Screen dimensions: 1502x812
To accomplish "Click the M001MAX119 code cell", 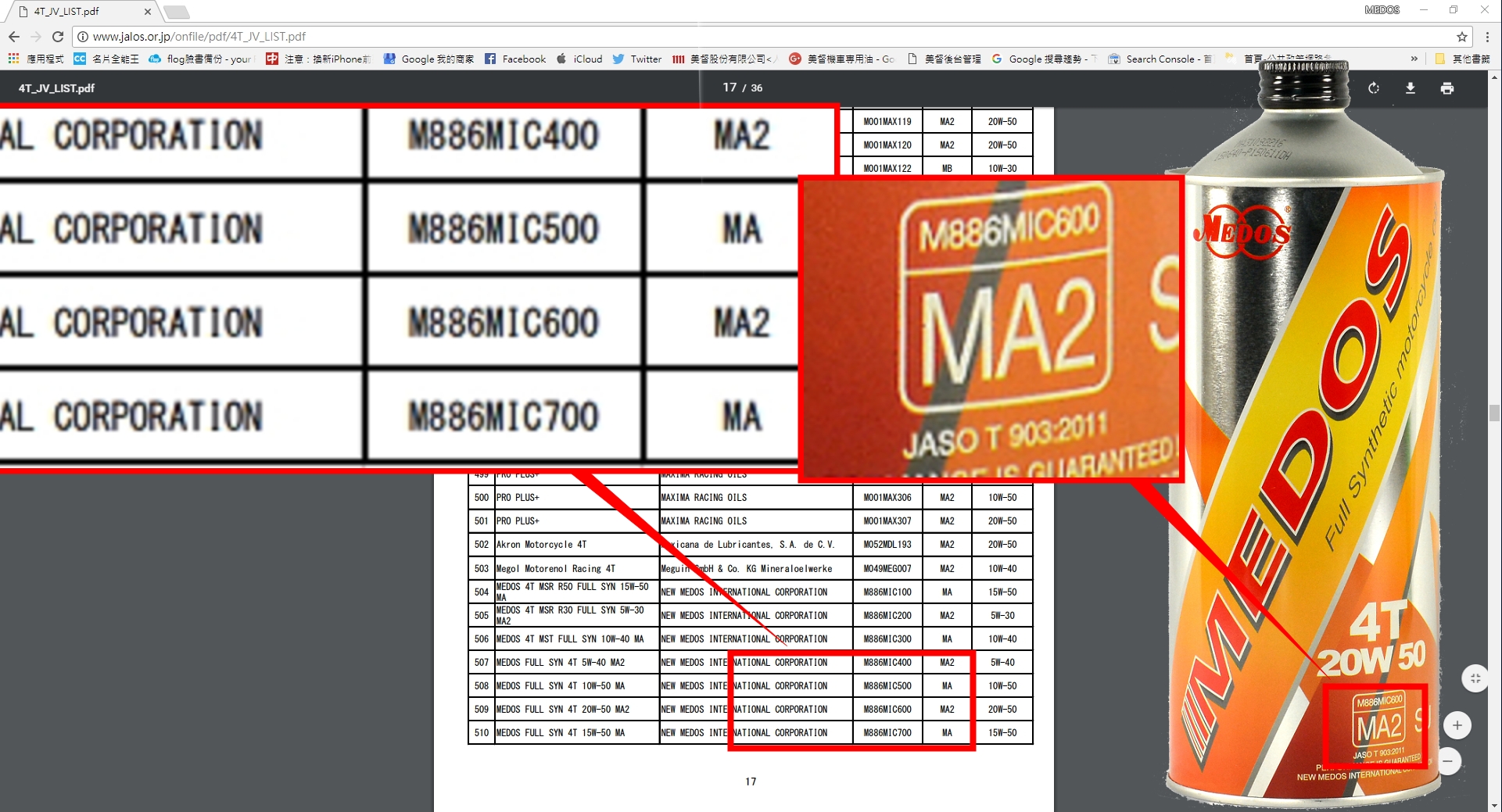I will click(x=887, y=122).
